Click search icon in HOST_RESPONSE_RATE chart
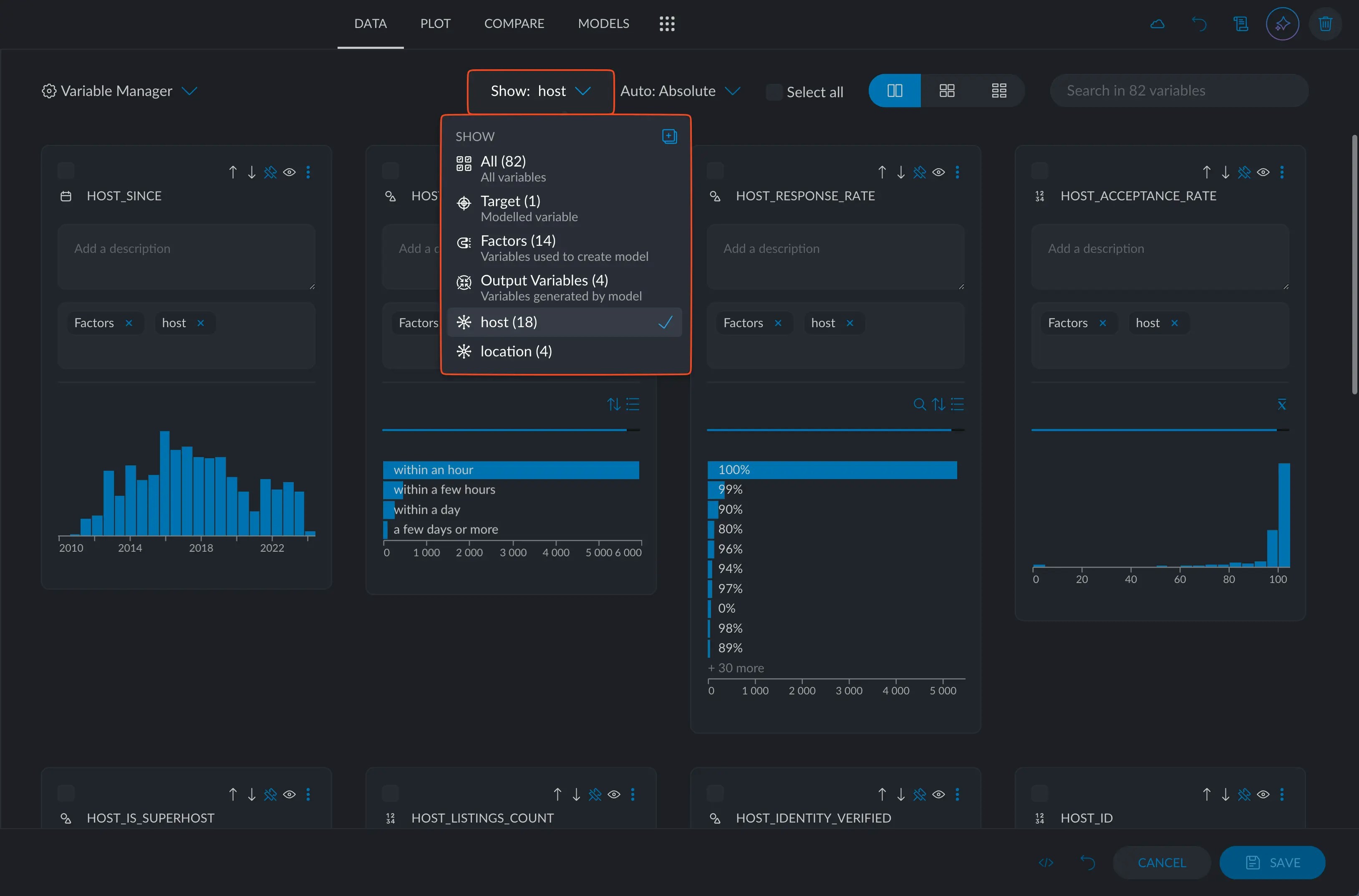Viewport: 1359px width, 896px height. [919, 404]
